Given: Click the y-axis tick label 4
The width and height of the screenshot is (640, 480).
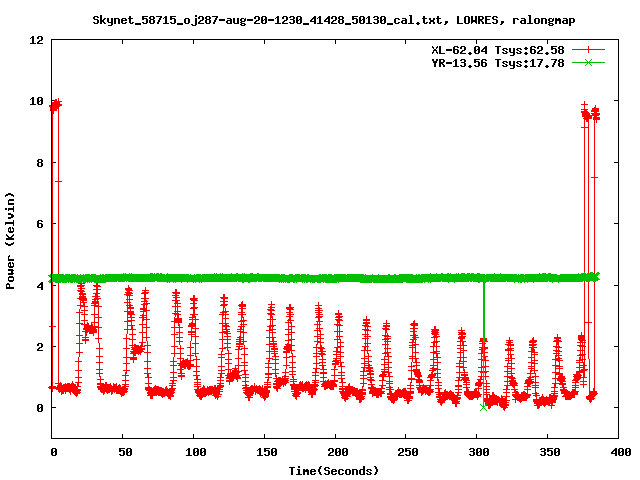Looking at the screenshot, I should tap(40, 286).
